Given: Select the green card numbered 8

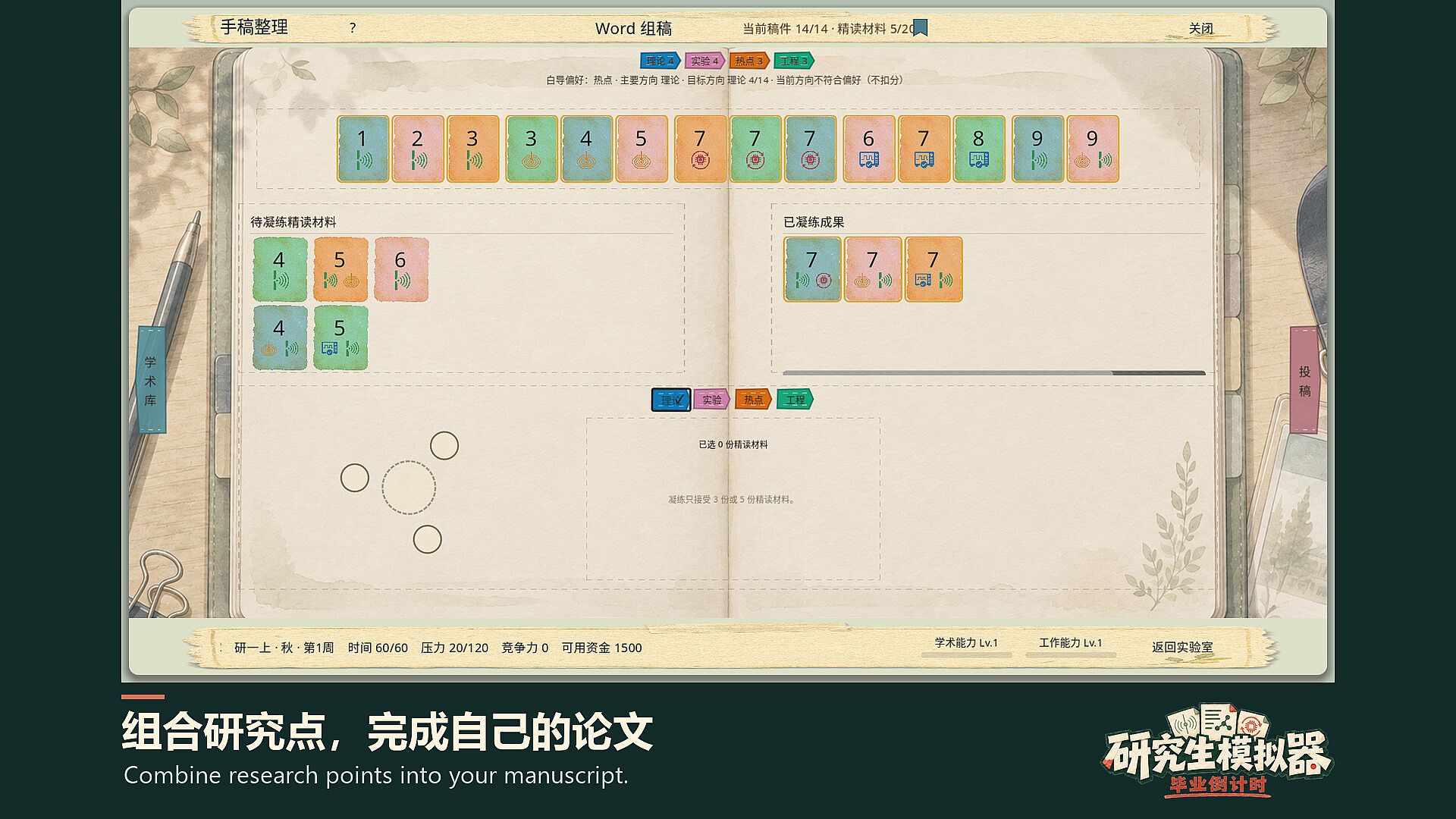Looking at the screenshot, I should click(x=979, y=149).
